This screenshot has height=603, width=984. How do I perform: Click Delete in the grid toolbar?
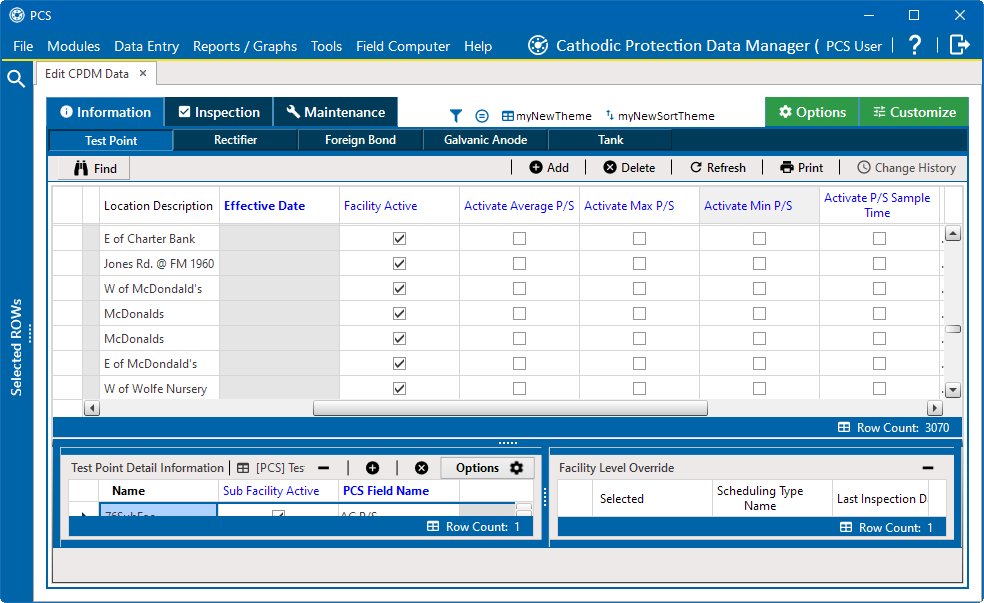point(629,168)
